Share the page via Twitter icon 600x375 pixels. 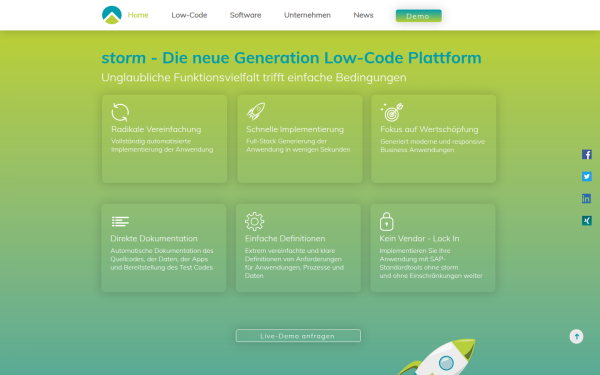click(x=587, y=176)
